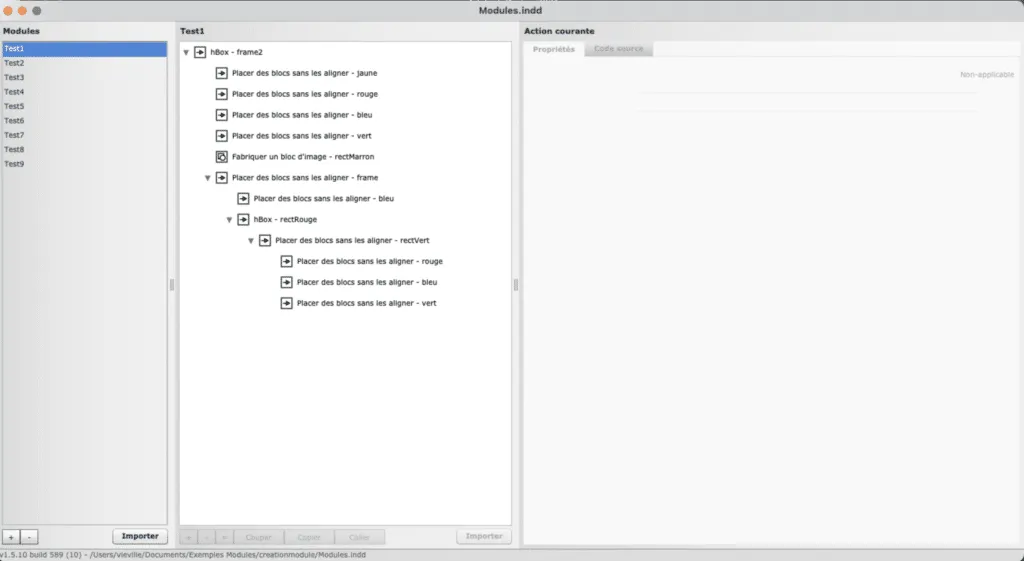Select Test5 in the Modules list
Viewport: 1024px width, 561px height.
click(15, 106)
